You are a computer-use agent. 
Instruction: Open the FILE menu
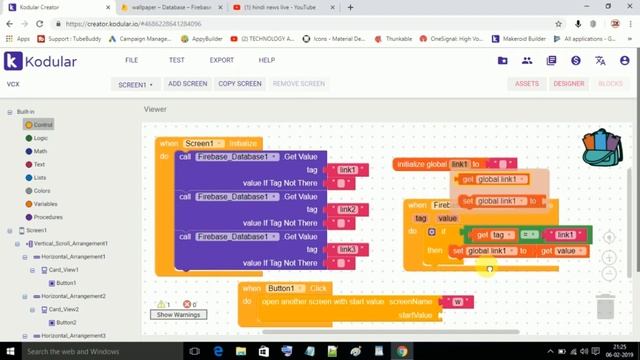point(131,60)
